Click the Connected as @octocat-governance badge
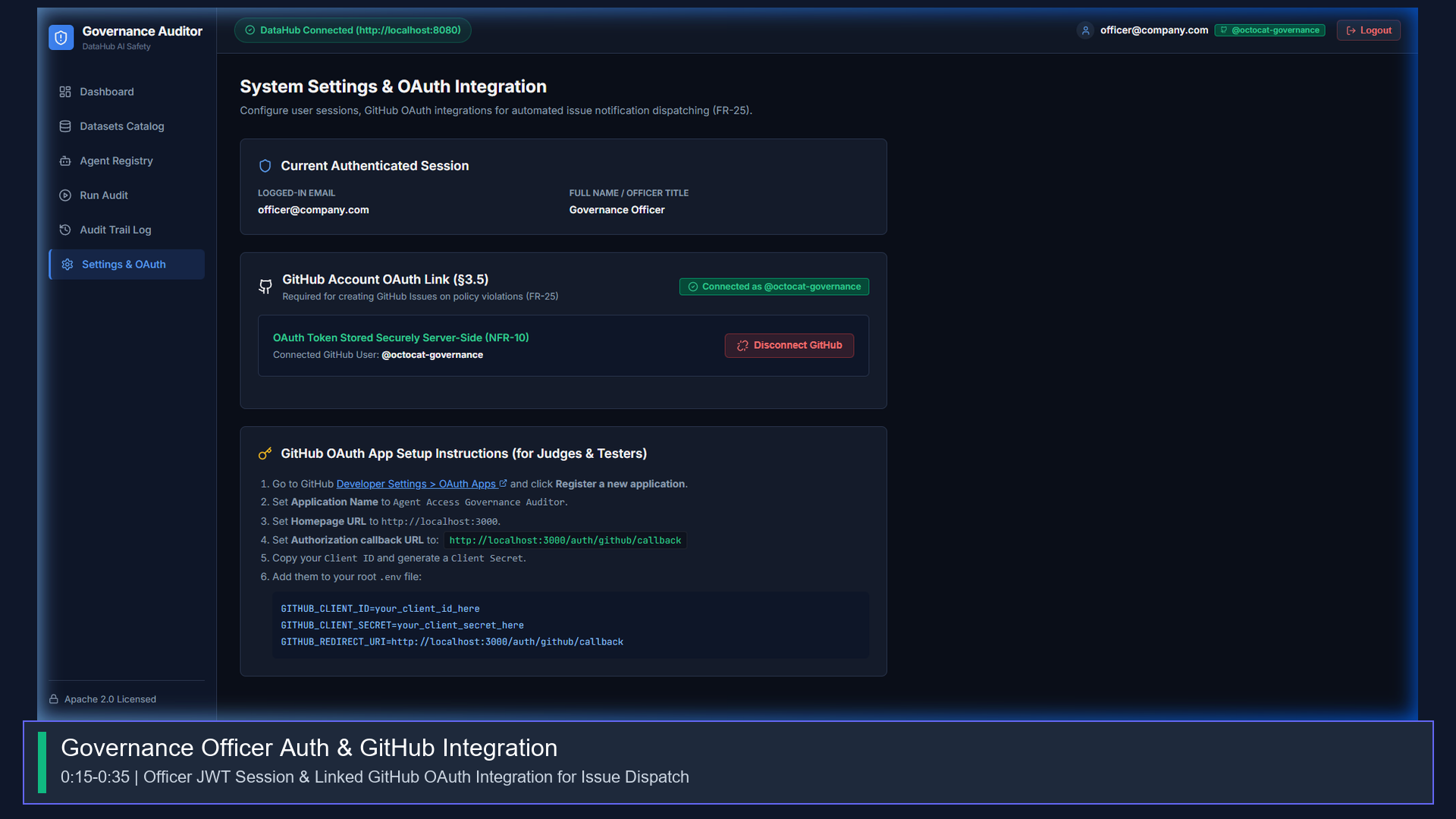The image size is (1456, 819). point(773,287)
